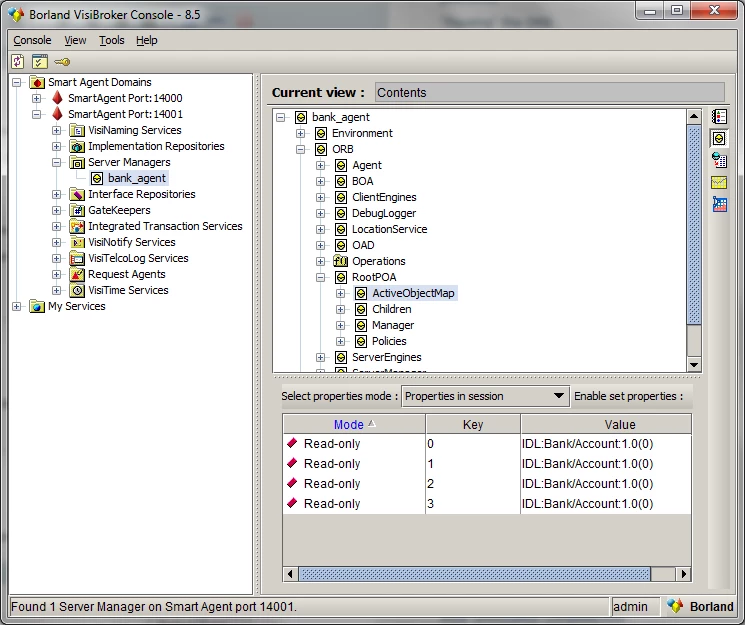Click the refresh toolbar icon
This screenshot has height=625, width=745.
18,61
